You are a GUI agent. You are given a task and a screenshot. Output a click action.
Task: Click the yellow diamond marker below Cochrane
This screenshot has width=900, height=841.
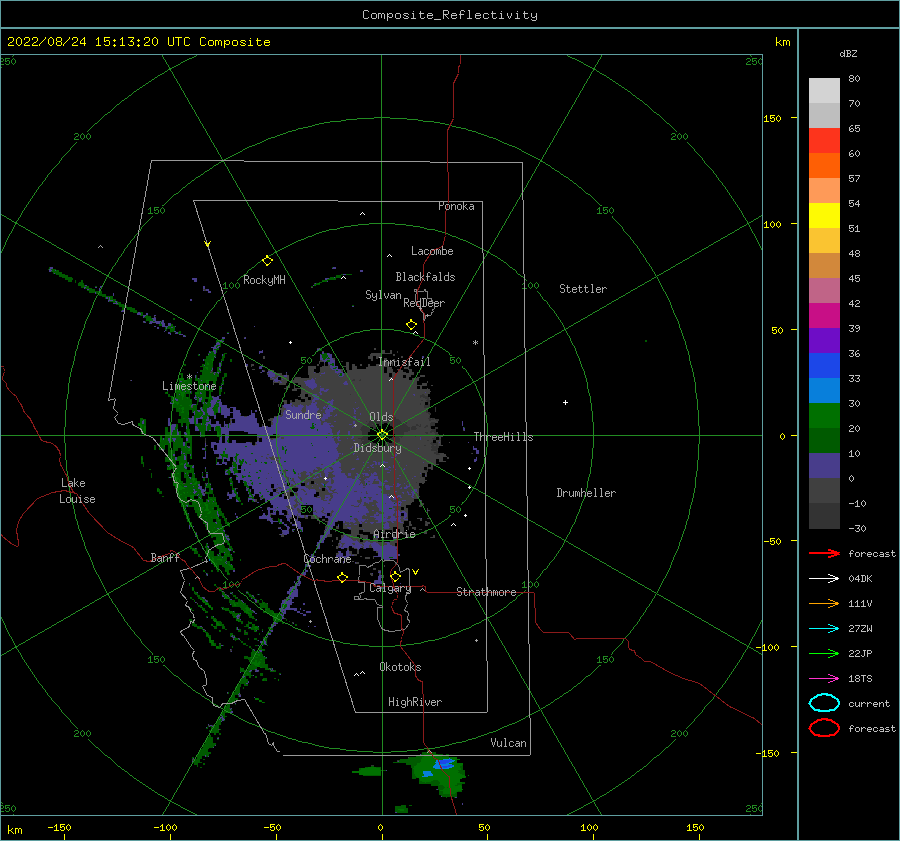click(342, 577)
